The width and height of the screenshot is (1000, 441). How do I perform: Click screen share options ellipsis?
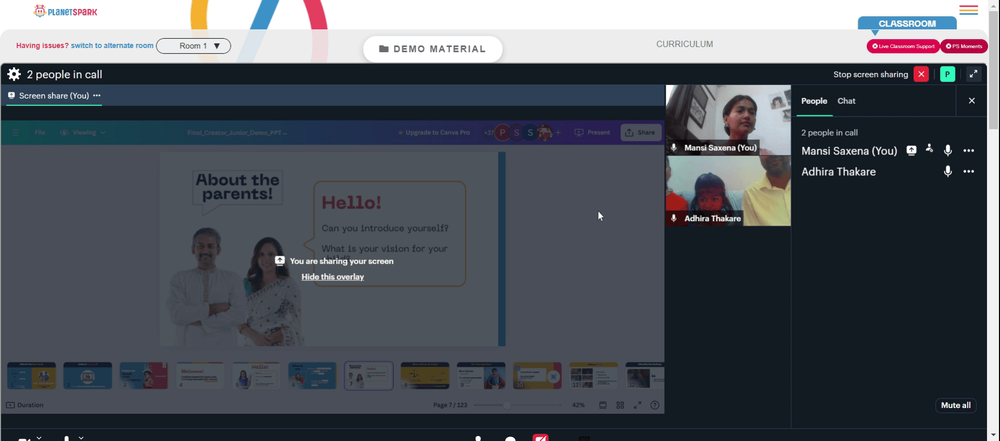pos(97,95)
